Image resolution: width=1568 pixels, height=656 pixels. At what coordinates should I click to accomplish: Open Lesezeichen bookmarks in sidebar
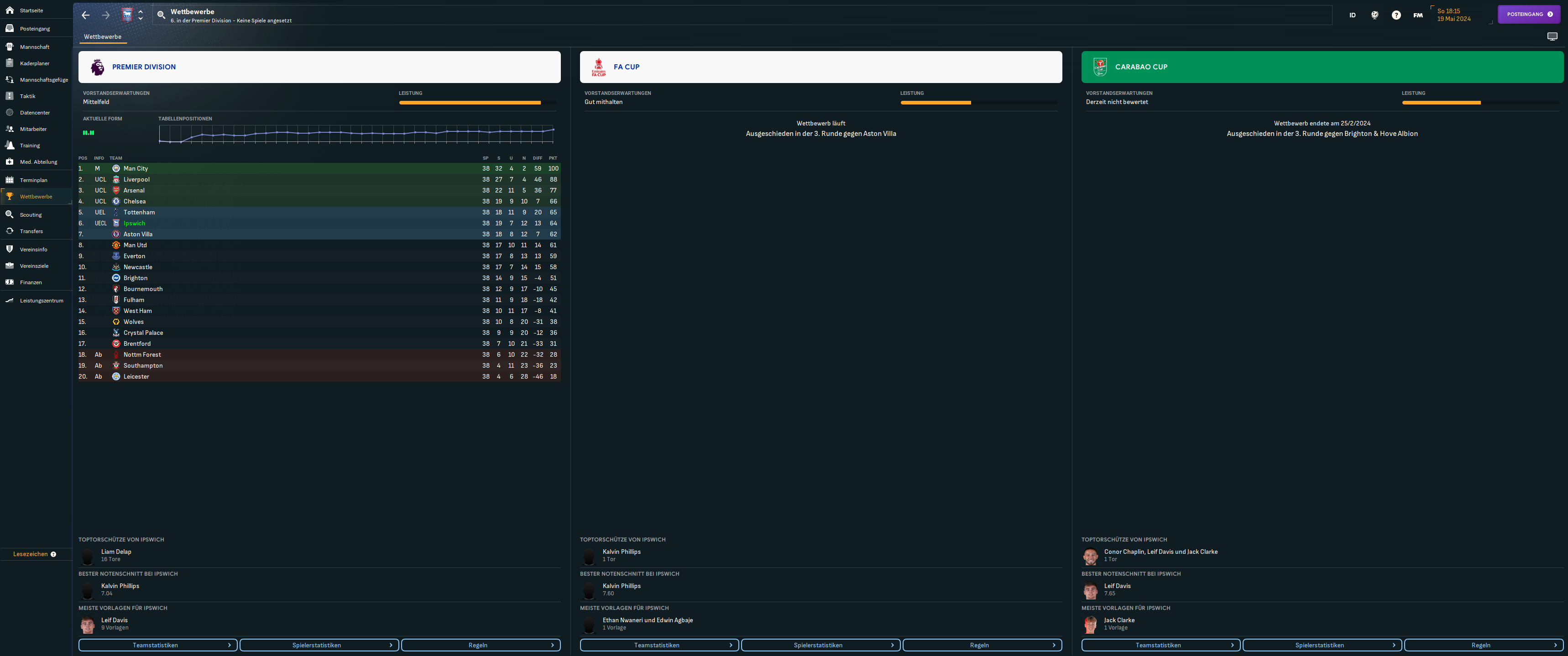point(31,554)
